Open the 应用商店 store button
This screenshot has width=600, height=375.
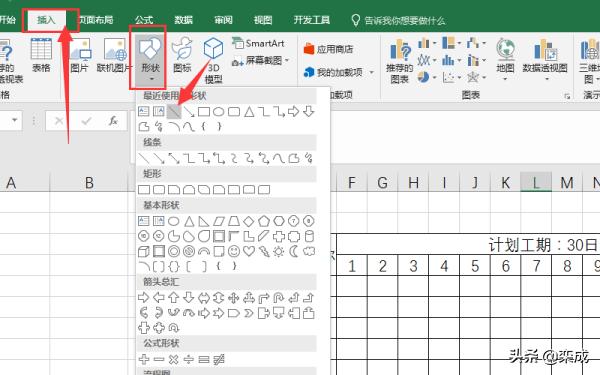328,49
